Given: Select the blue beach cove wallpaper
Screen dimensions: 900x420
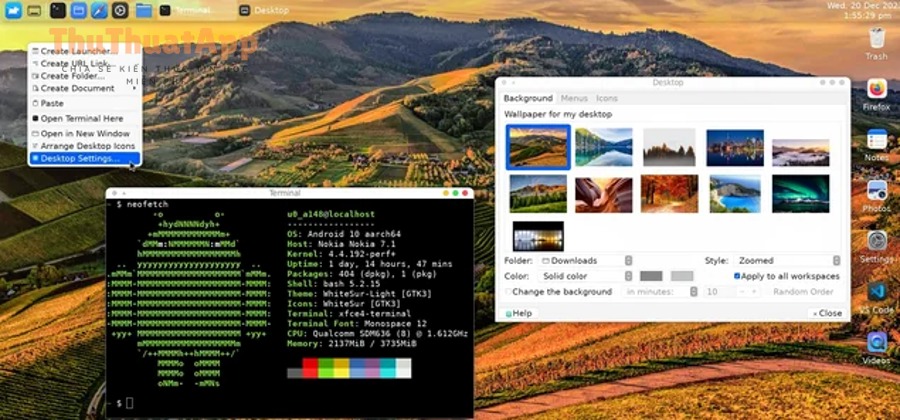Looking at the screenshot, I should point(735,193).
